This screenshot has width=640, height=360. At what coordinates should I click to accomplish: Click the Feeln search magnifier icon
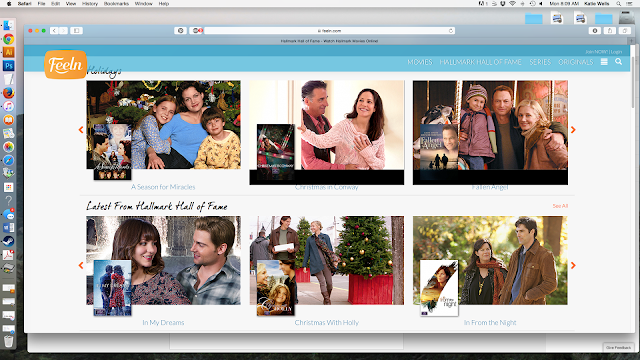tap(618, 62)
